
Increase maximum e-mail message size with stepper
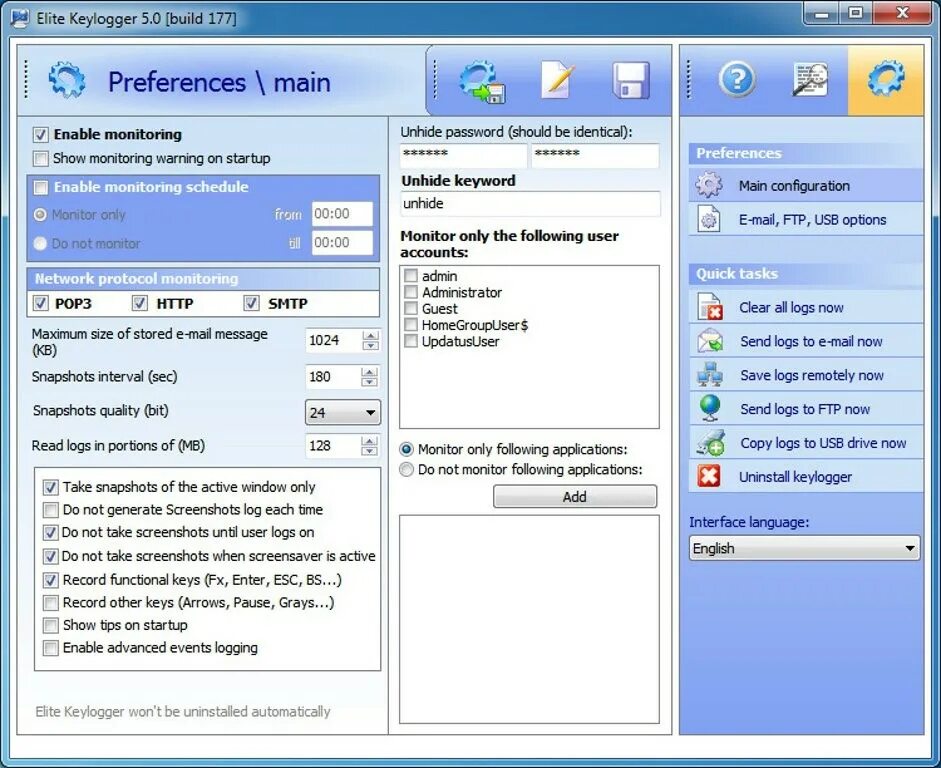click(370, 334)
